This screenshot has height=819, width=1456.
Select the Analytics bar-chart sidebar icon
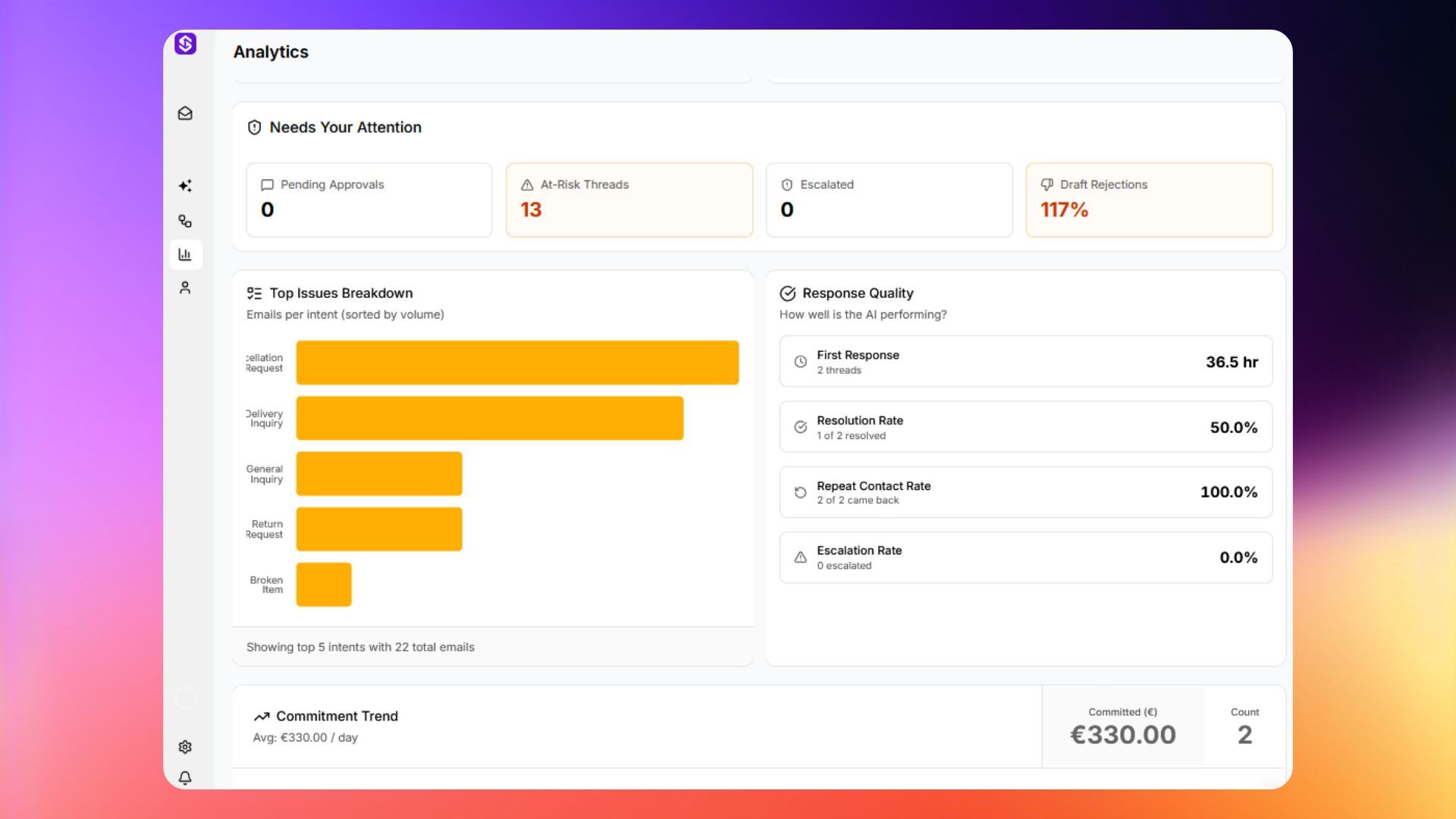click(185, 255)
